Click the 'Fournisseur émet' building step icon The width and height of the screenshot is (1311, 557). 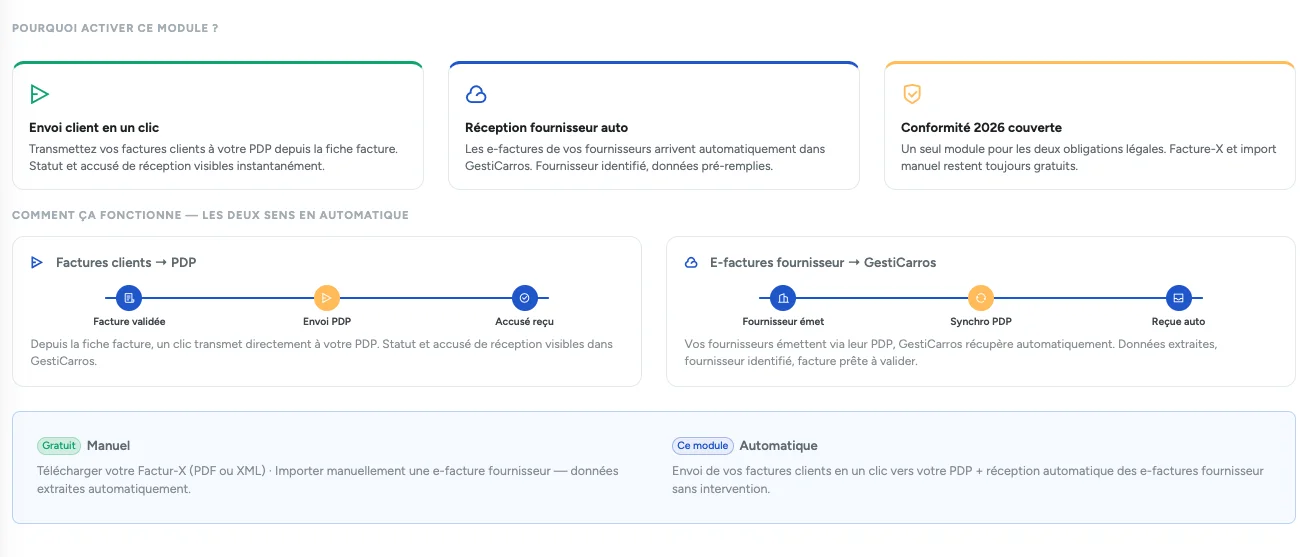click(x=783, y=298)
